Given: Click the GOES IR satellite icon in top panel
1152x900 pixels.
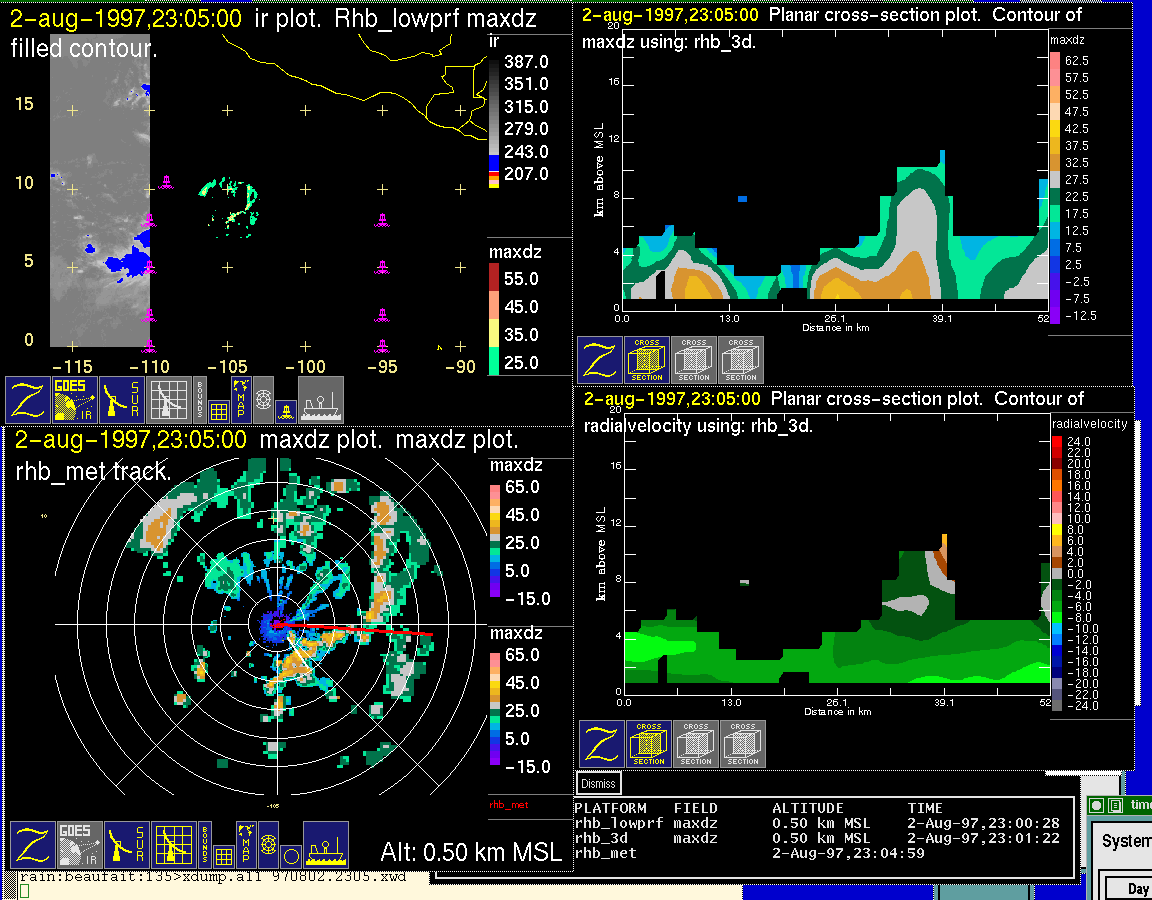Looking at the screenshot, I should 75,400.
